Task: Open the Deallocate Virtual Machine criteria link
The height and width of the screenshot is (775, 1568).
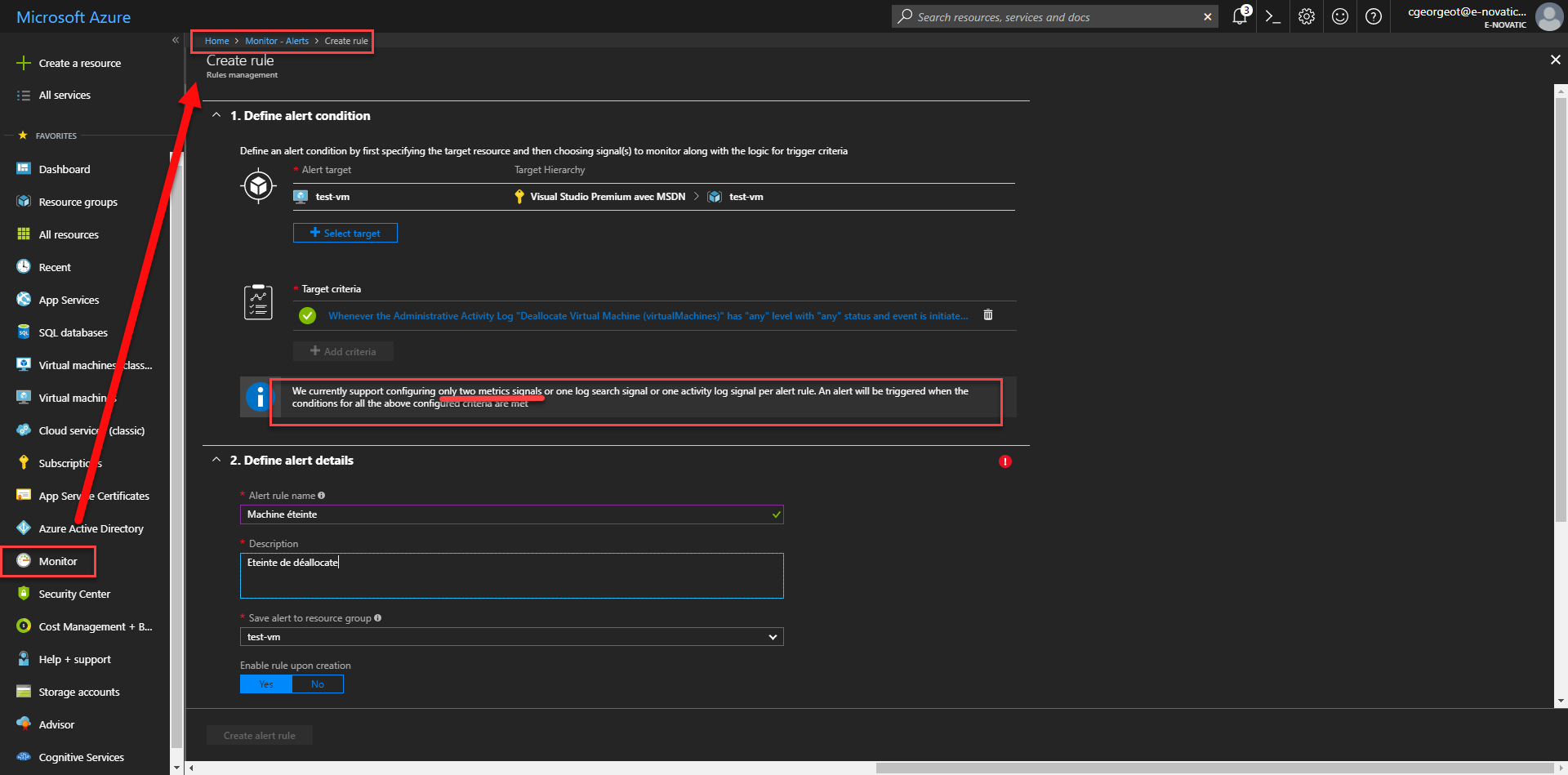Action: pyautogui.click(x=648, y=316)
